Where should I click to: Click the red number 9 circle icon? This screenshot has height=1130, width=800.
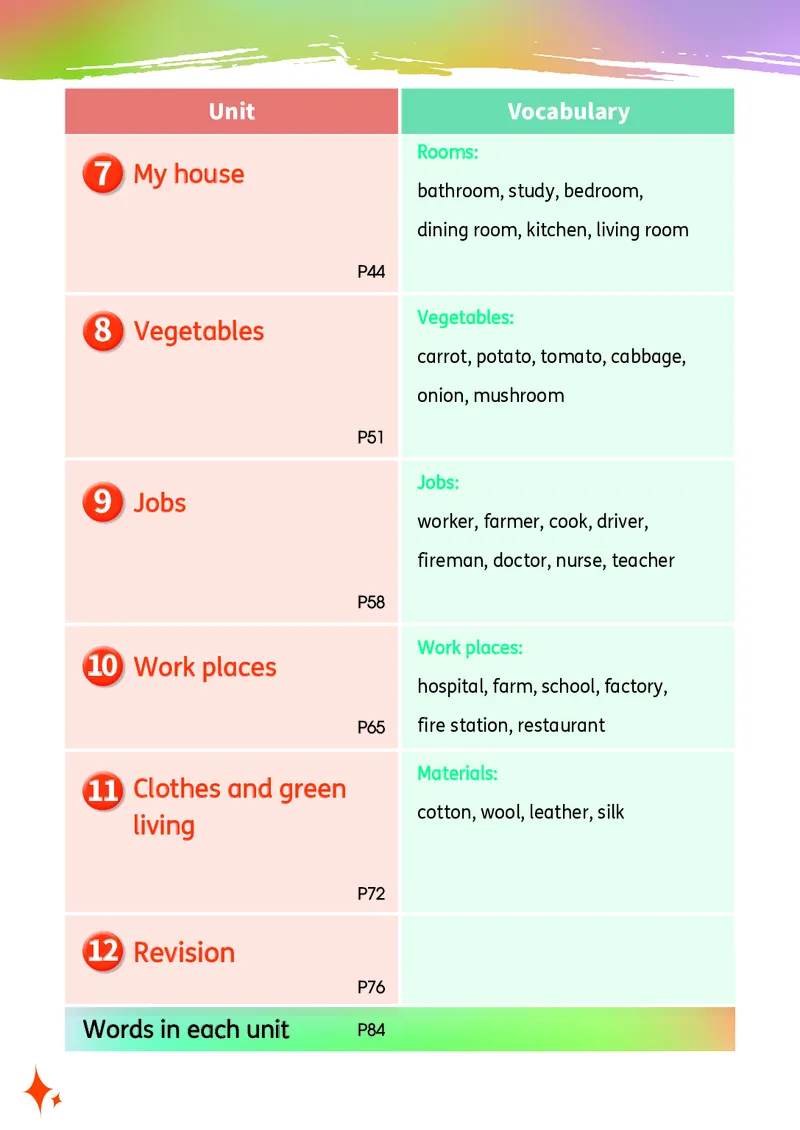click(103, 502)
